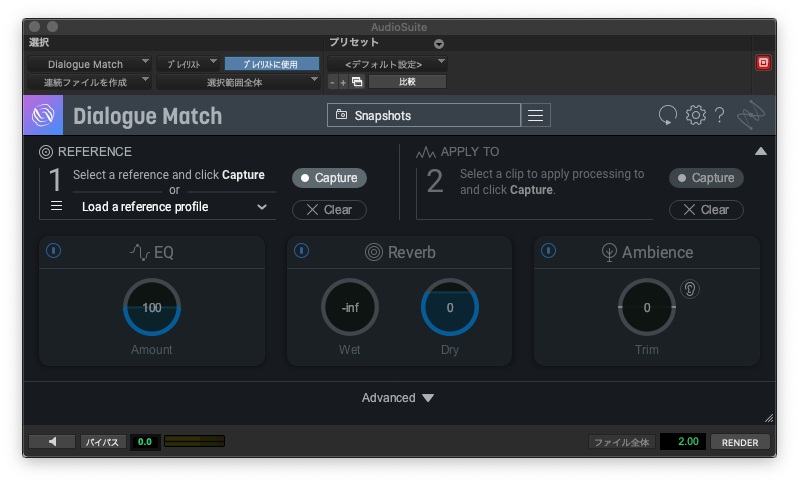The height and width of the screenshot is (484, 799).
Task: Click the Ambience microphone icon
Action: [x=609, y=252]
